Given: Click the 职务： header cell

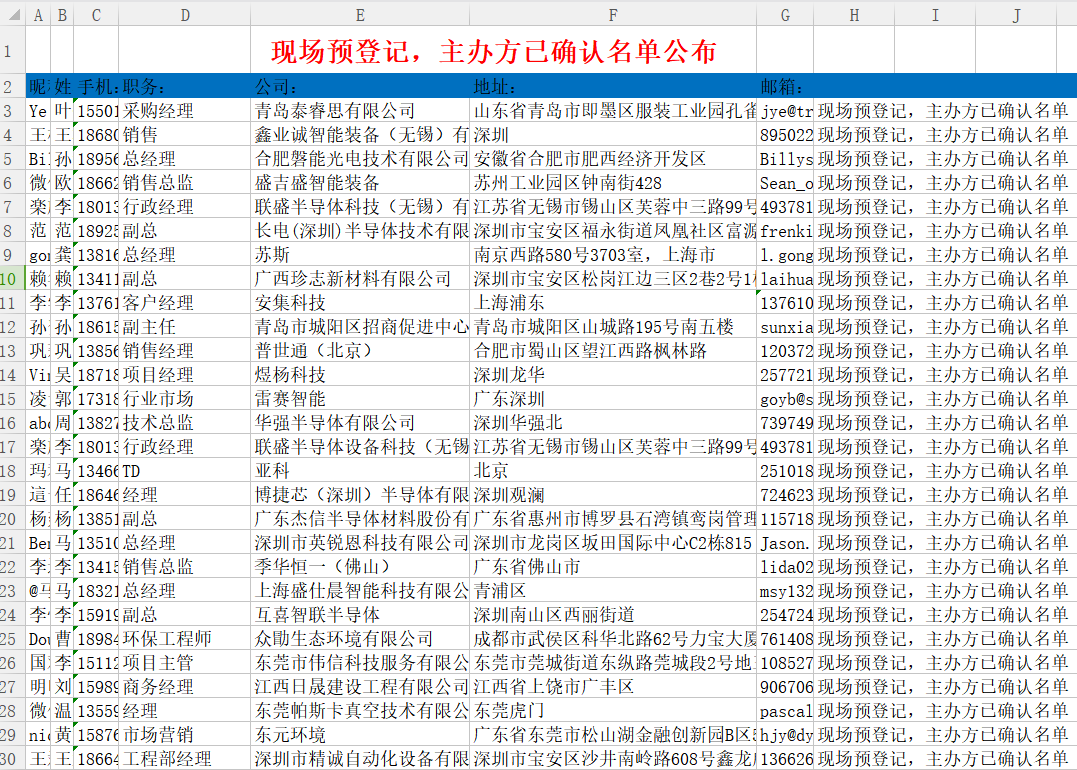Looking at the screenshot, I should (x=185, y=87).
